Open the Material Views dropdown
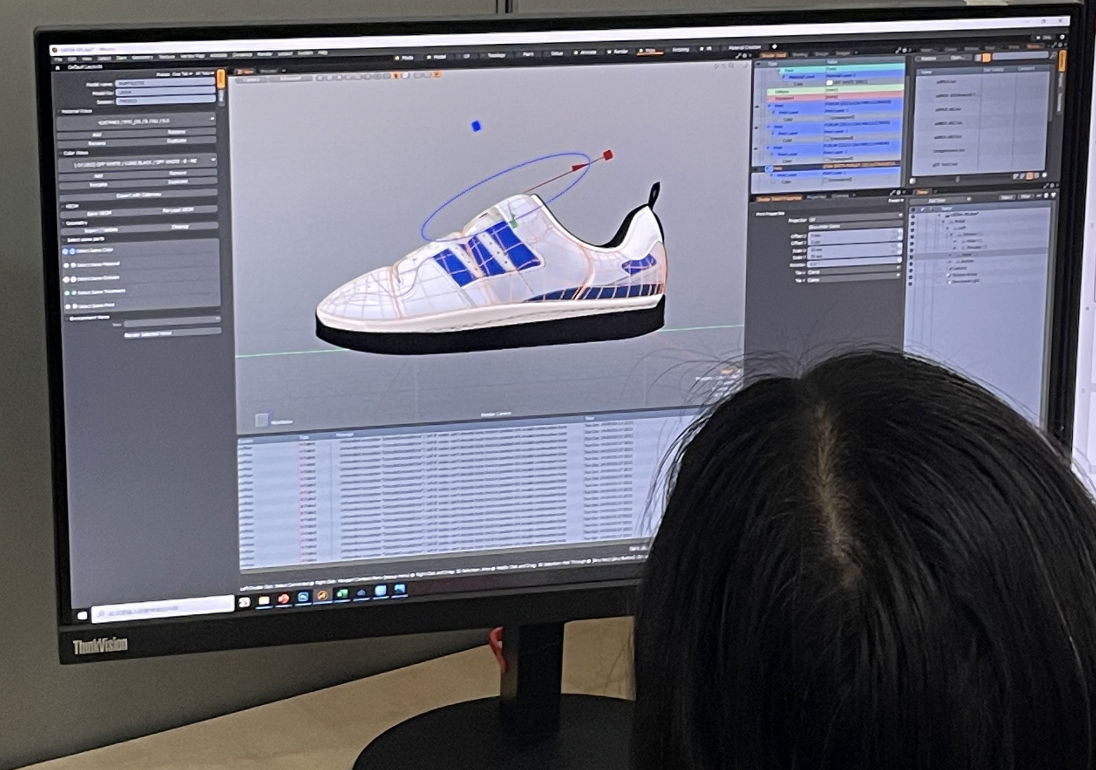This screenshot has width=1096, height=770. point(136,122)
